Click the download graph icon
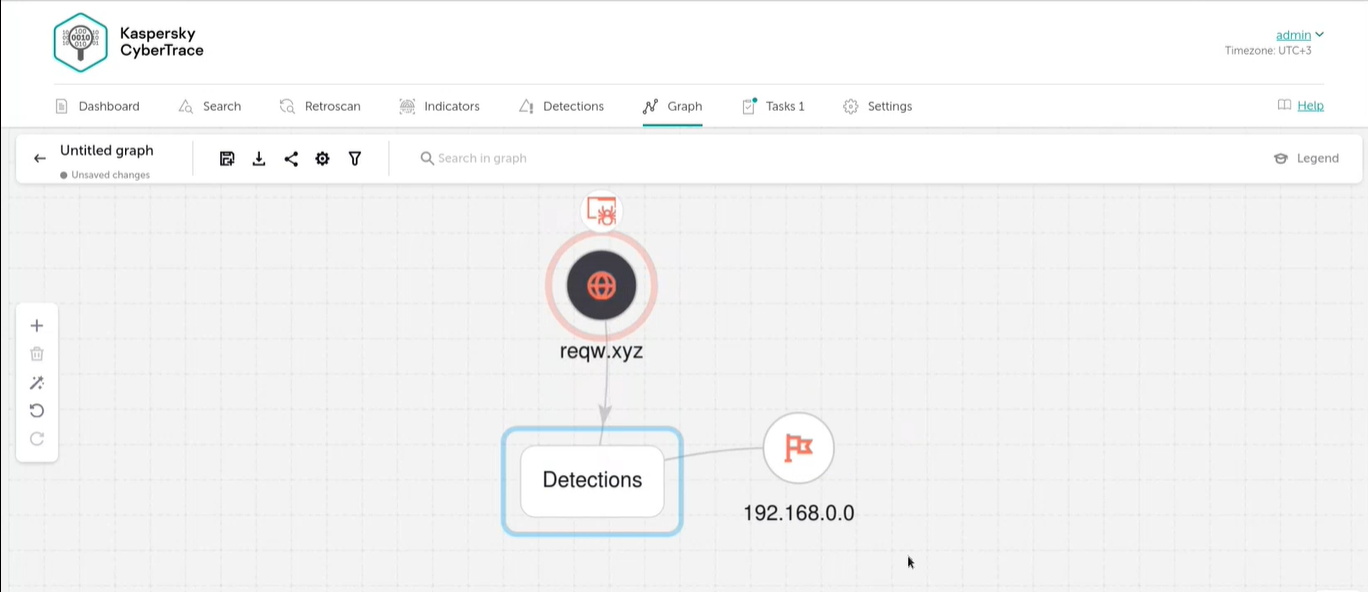 (x=259, y=159)
